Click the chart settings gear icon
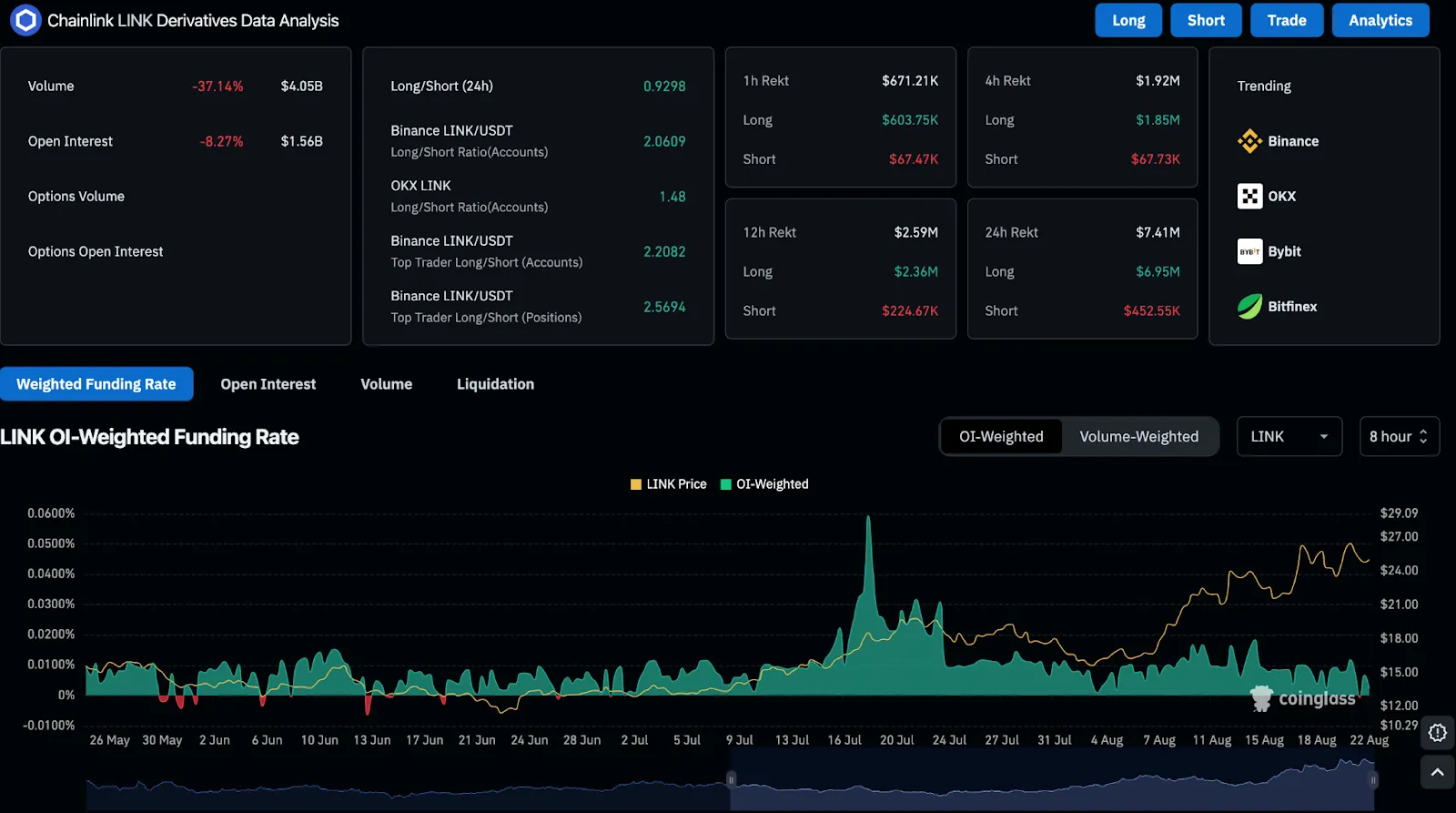Viewport: 1456px width, 813px height. [1437, 733]
